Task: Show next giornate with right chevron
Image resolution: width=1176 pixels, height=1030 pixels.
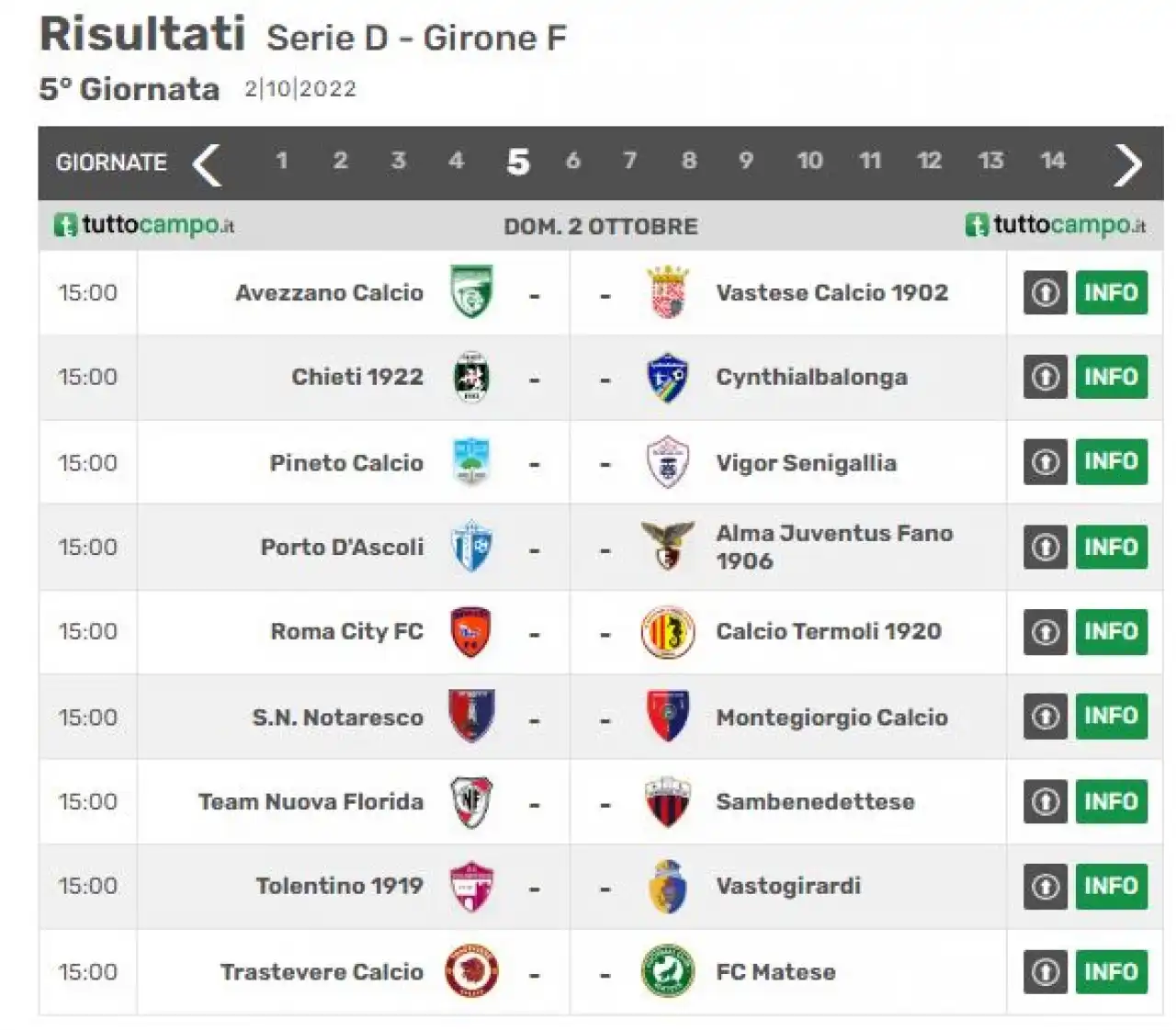Action: pos(1127,164)
